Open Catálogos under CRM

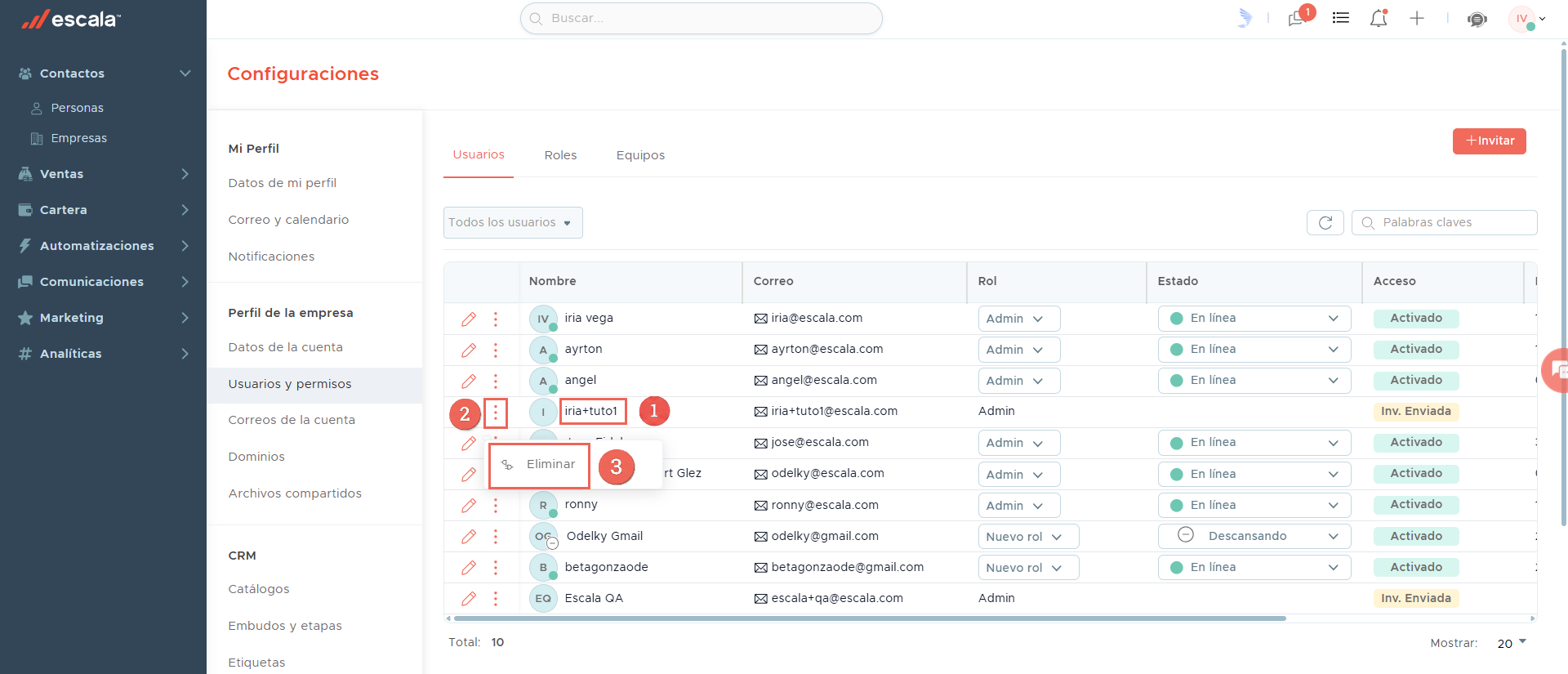tap(259, 589)
